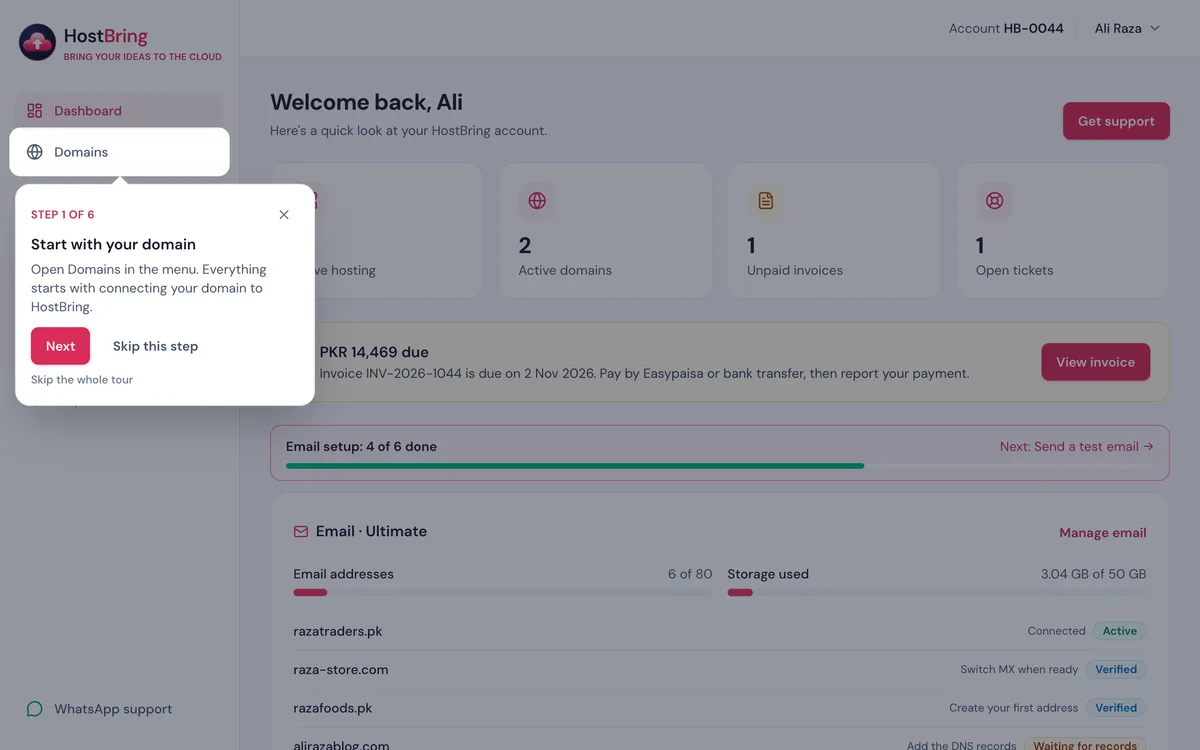Open the Active domains stat card
The image size is (1200, 750).
tap(605, 230)
